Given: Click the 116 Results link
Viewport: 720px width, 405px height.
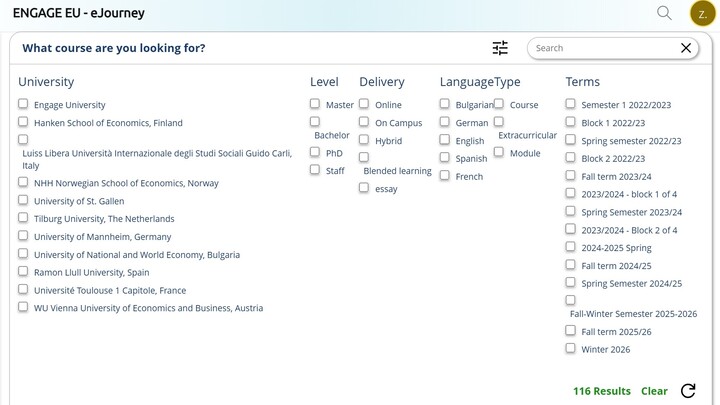Looking at the screenshot, I should click(x=602, y=391).
